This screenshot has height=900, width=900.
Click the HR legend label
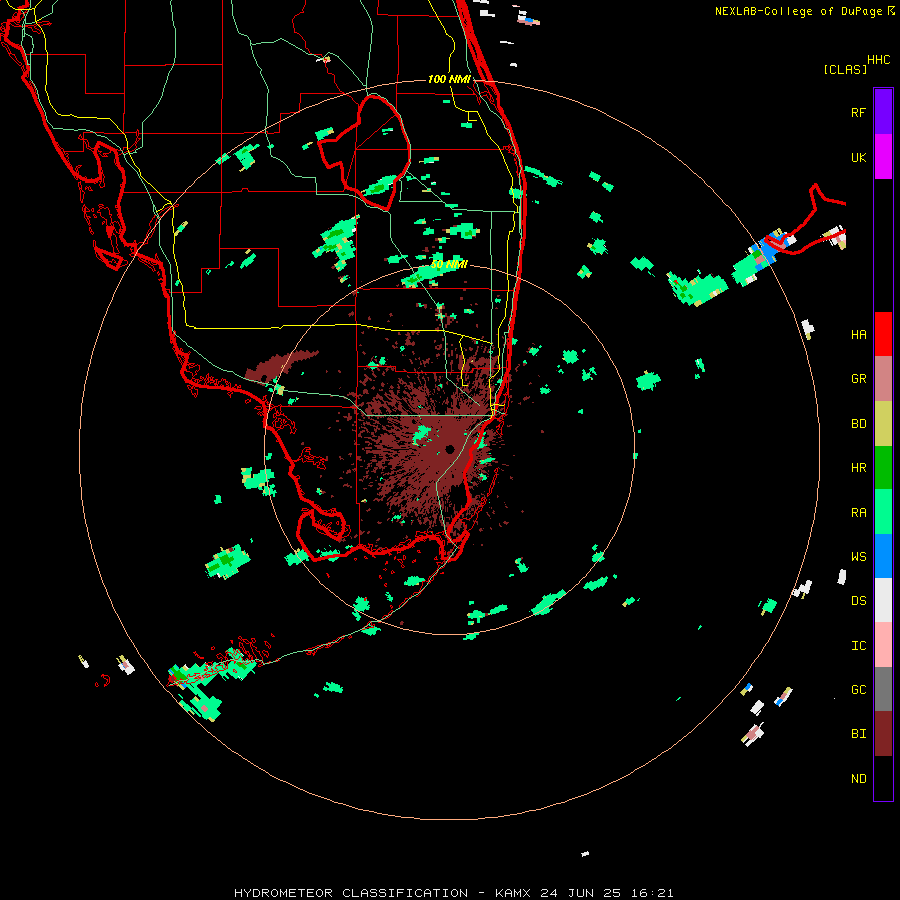click(858, 468)
